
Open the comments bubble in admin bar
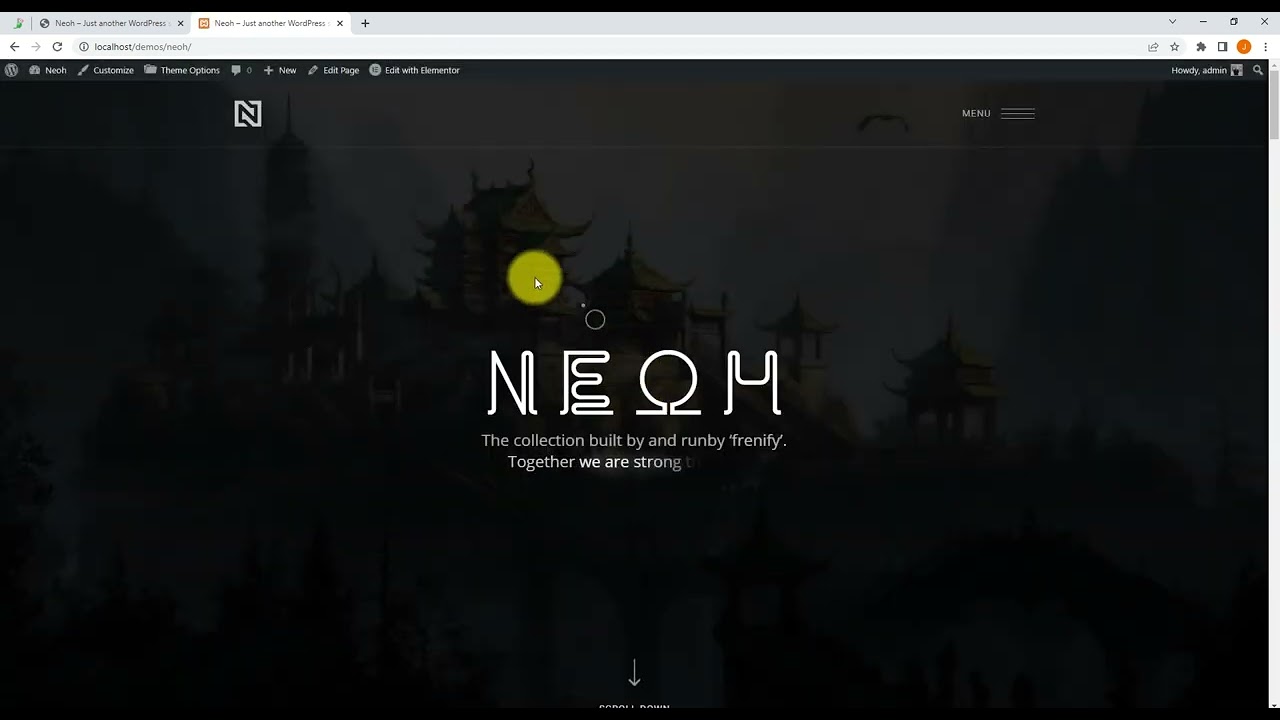[241, 70]
